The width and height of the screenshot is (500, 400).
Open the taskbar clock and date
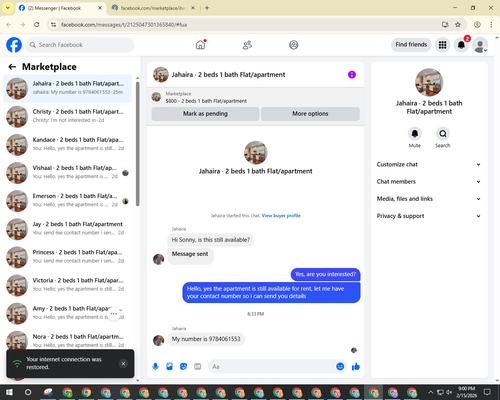point(466,392)
